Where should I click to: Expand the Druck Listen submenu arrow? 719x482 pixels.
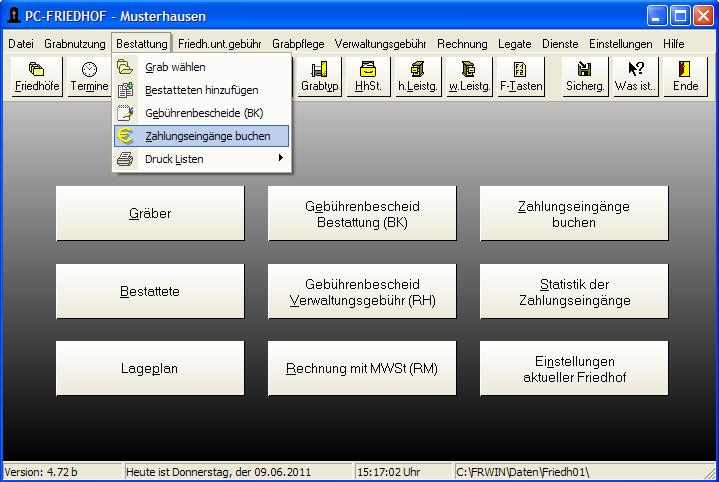[x=280, y=158]
